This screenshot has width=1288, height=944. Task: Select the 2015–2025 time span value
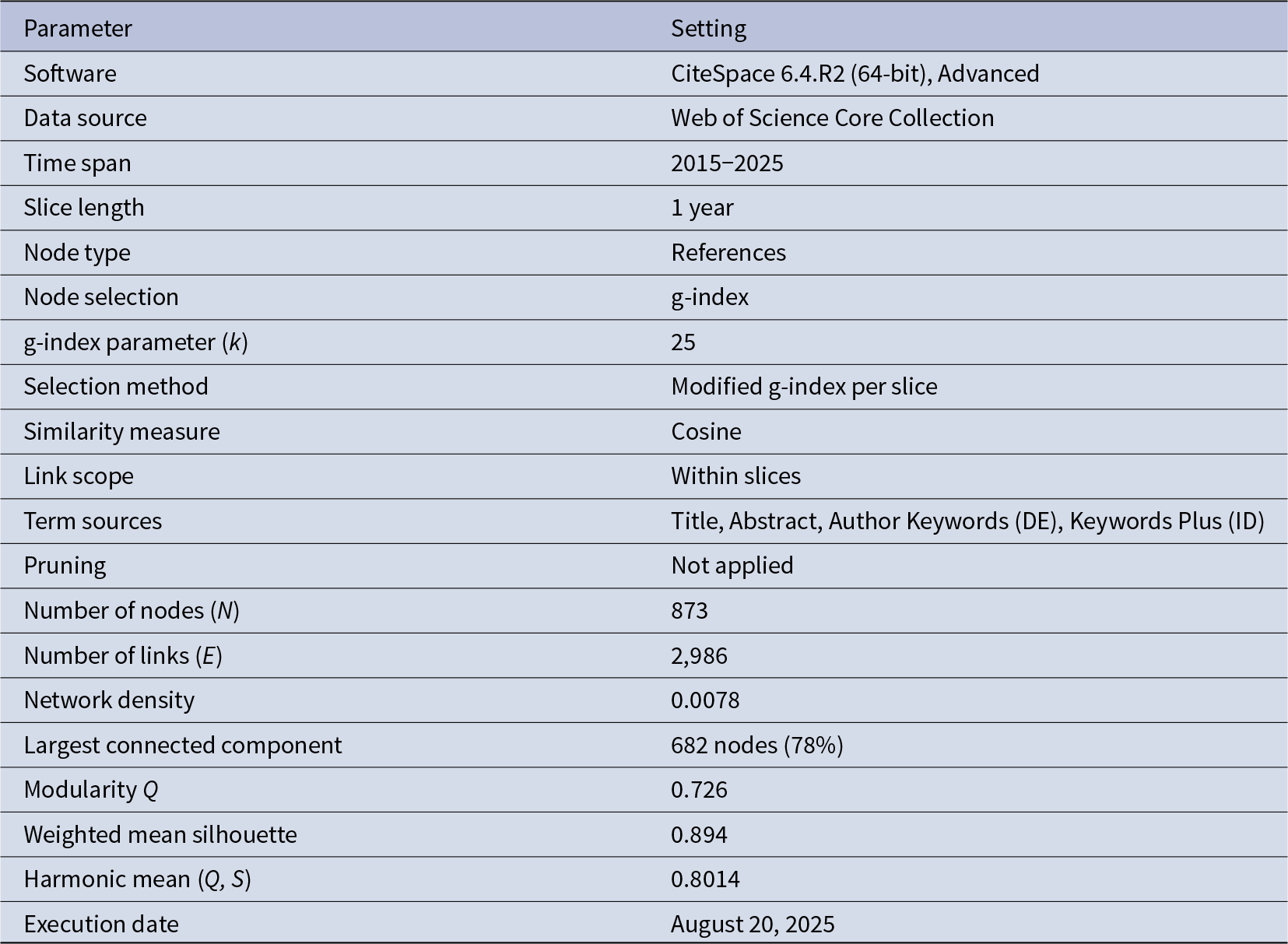tap(727, 163)
